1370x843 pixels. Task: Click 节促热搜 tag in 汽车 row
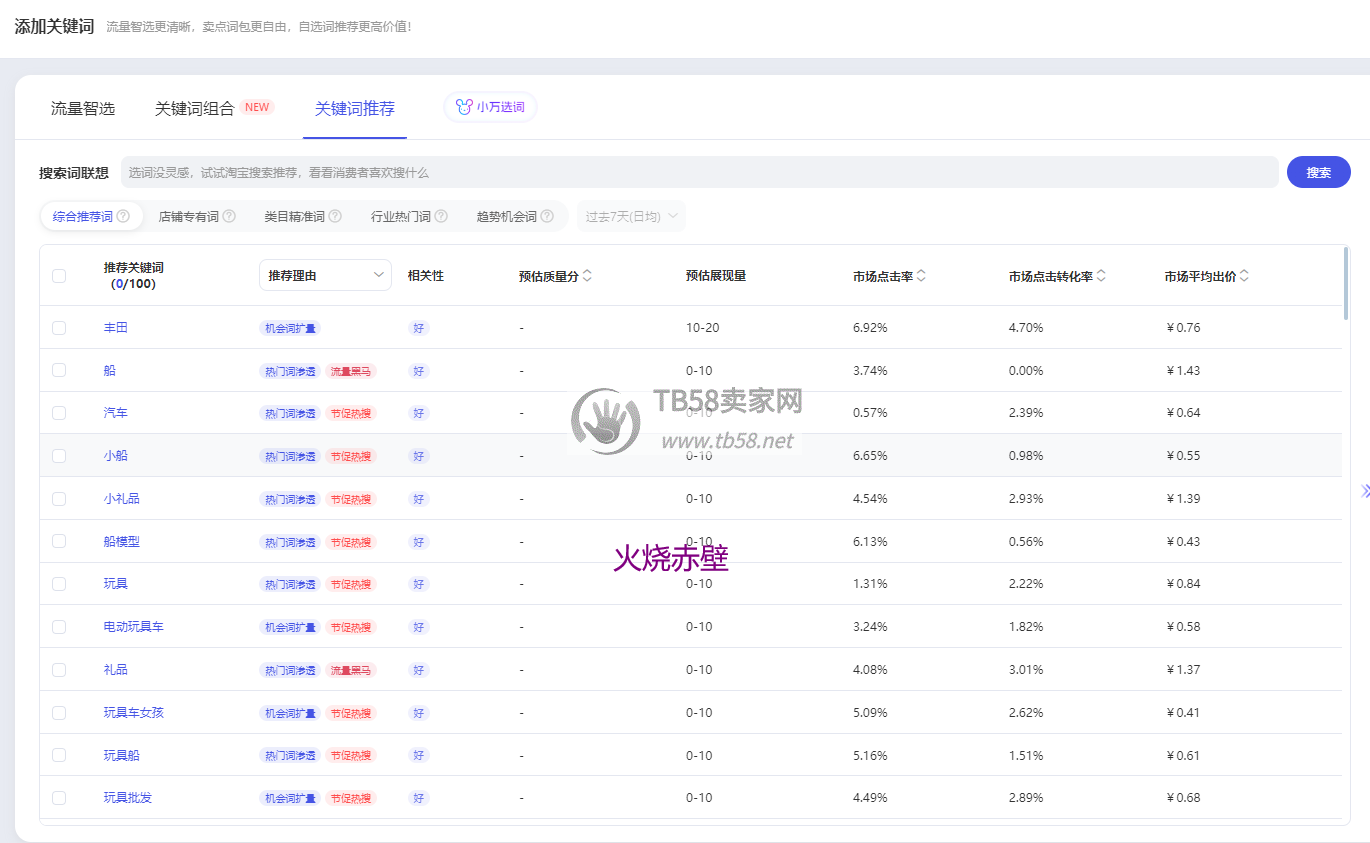pos(351,414)
